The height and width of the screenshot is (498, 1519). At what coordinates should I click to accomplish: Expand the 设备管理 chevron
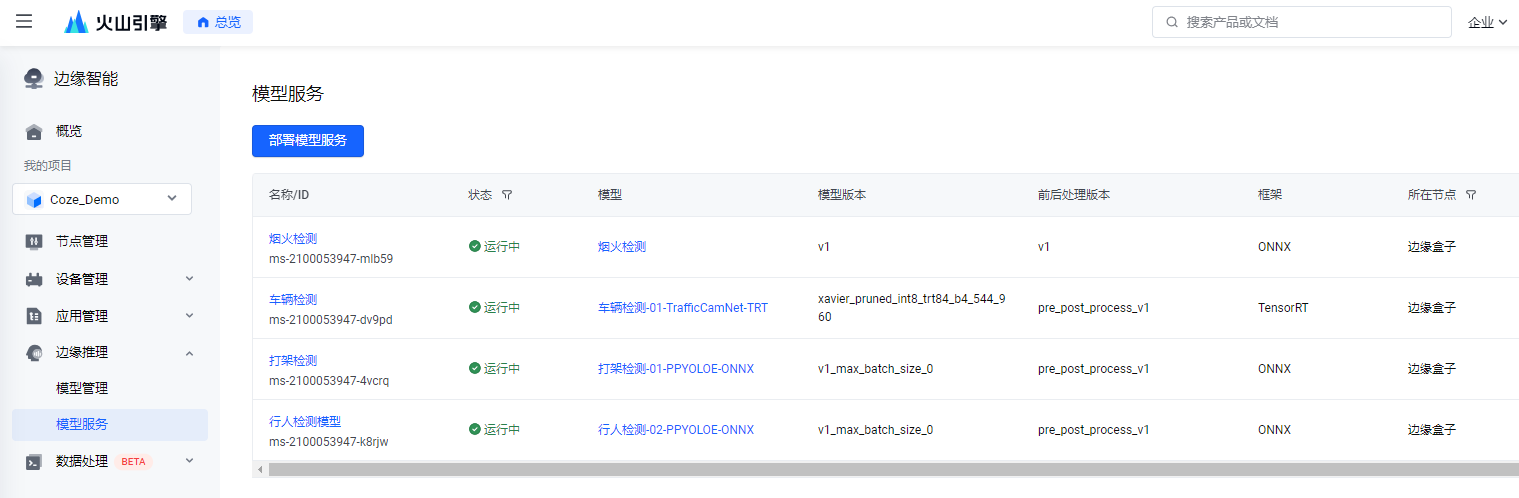click(189, 279)
